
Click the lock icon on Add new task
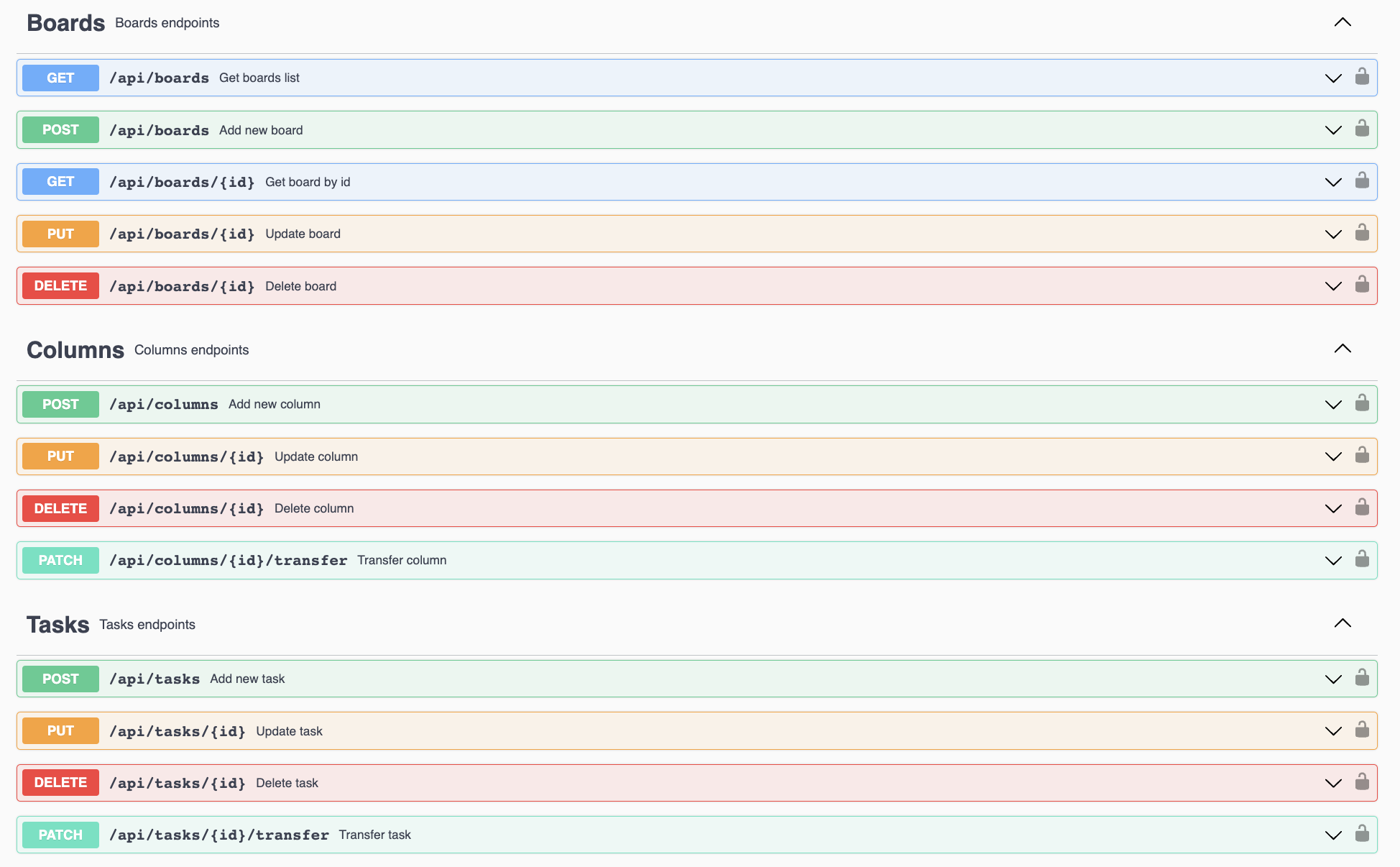click(1362, 677)
